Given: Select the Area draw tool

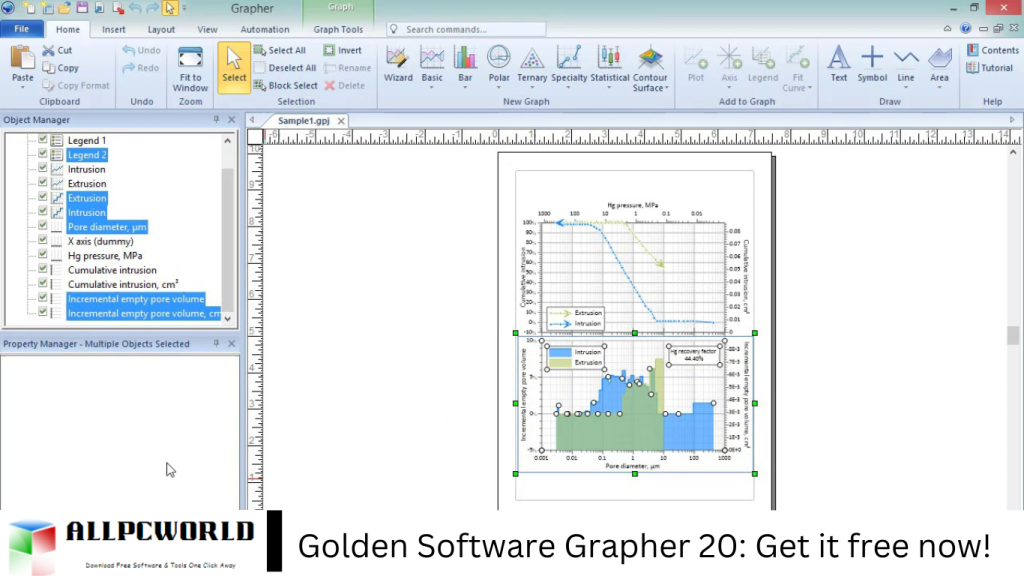Looking at the screenshot, I should click(939, 67).
